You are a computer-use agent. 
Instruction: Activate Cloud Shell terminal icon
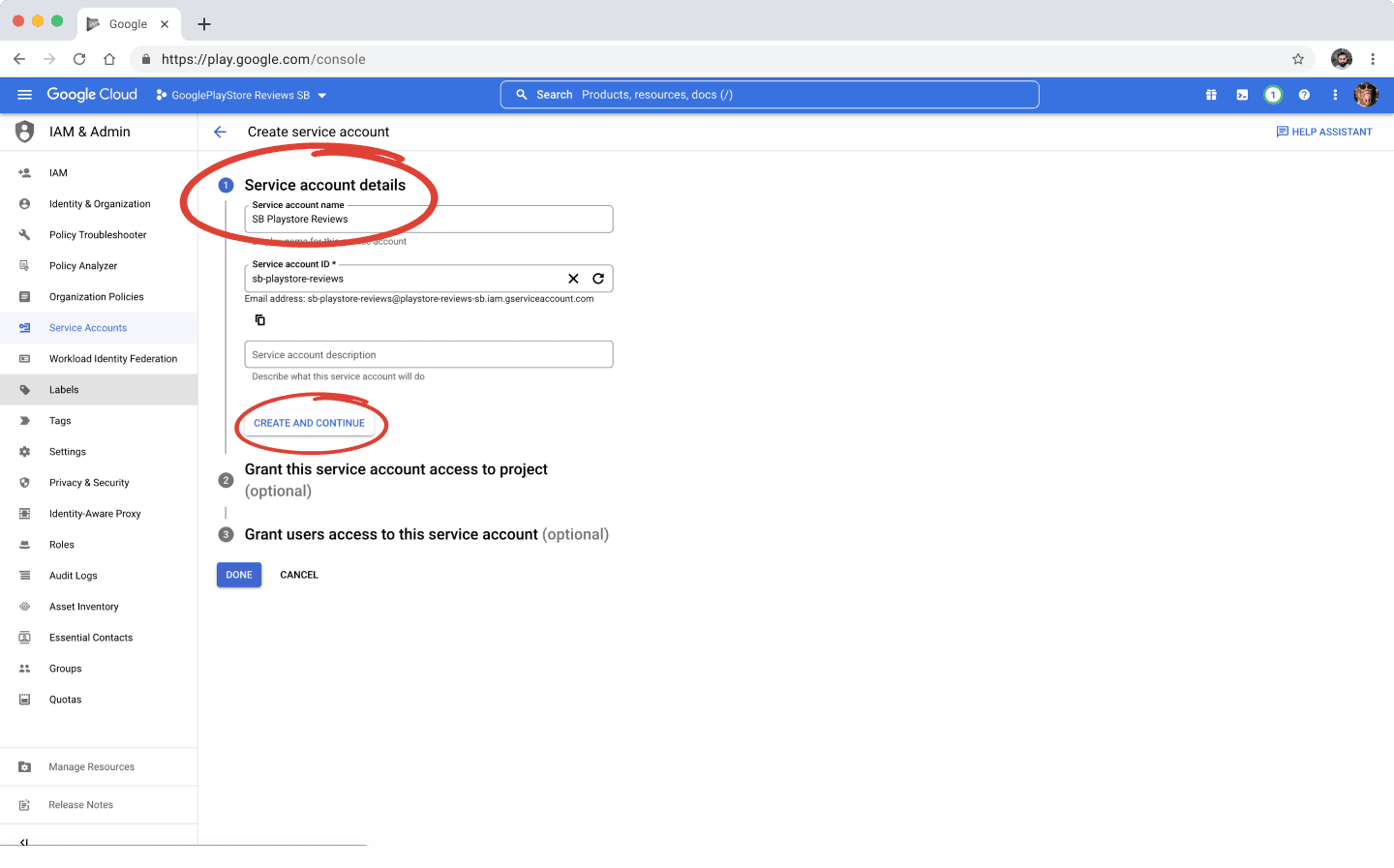[x=1242, y=95]
